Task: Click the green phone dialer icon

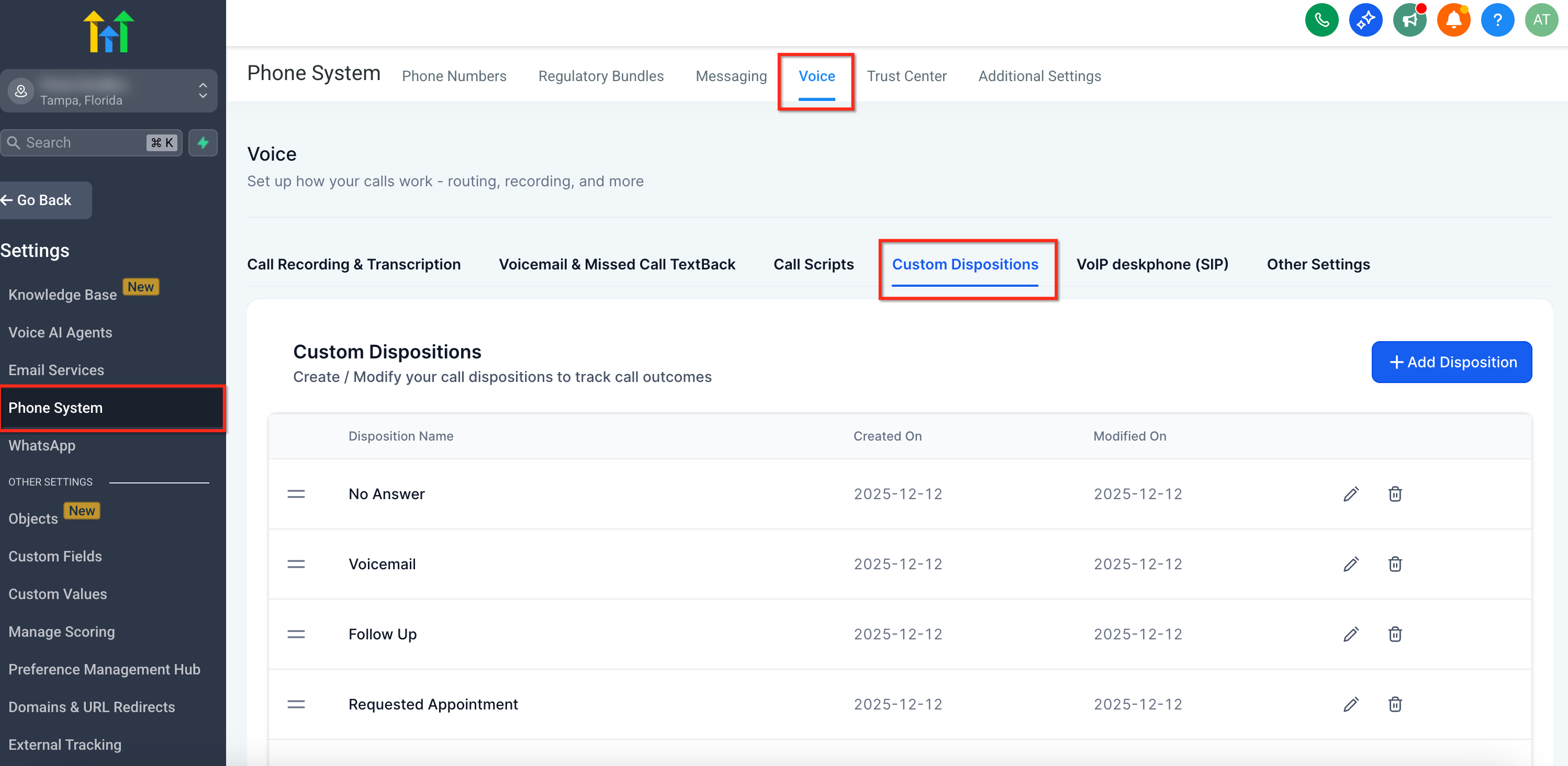Action: tap(1321, 20)
